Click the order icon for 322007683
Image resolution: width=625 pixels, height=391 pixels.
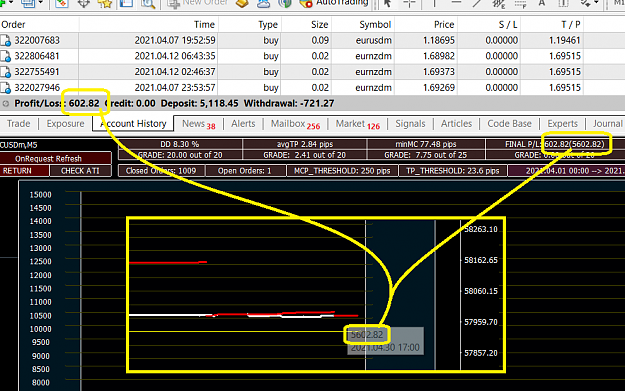[6, 41]
